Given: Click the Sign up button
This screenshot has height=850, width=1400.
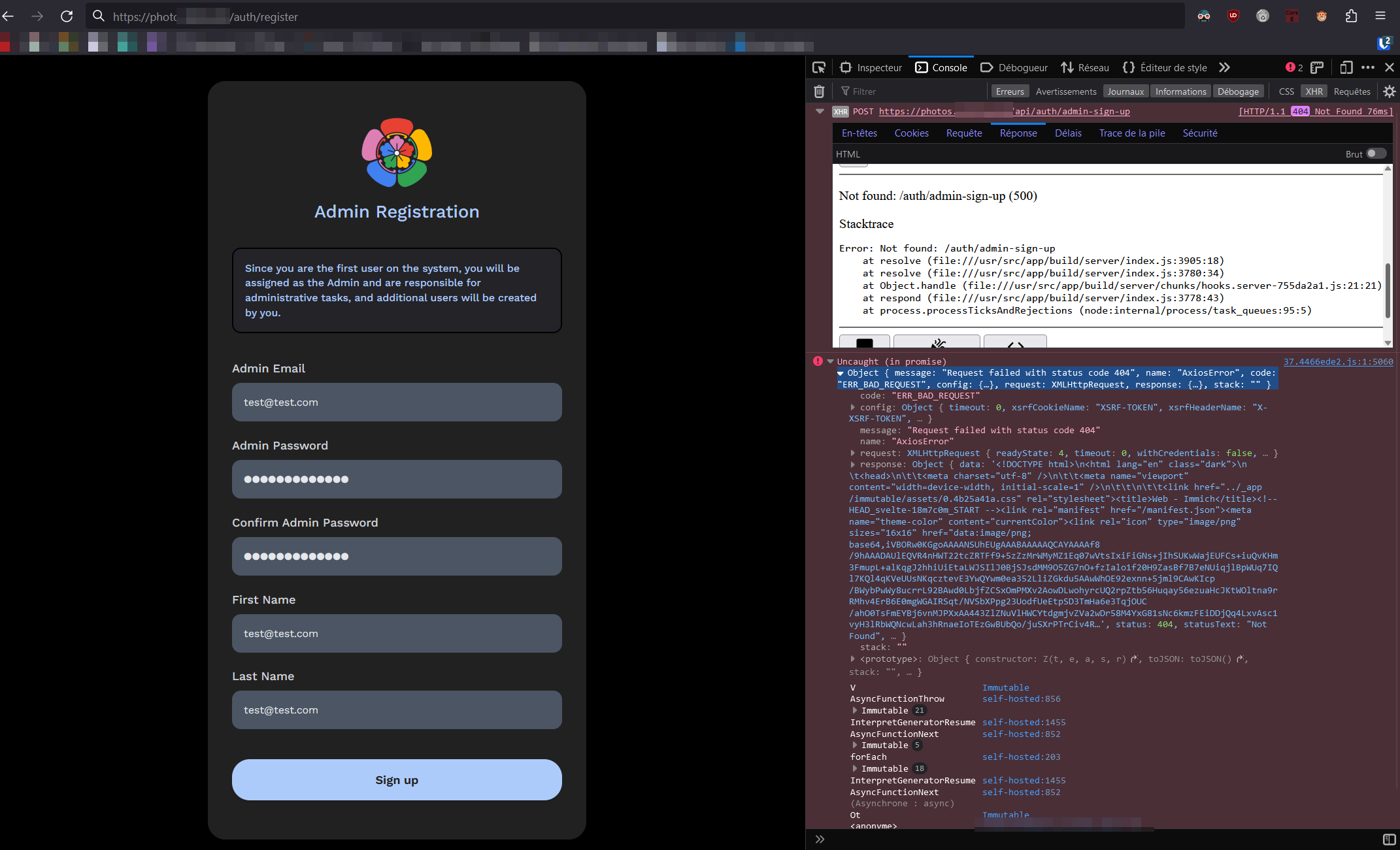Looking at the screenshot, I should pyautogui.click(x=397, y=779).
